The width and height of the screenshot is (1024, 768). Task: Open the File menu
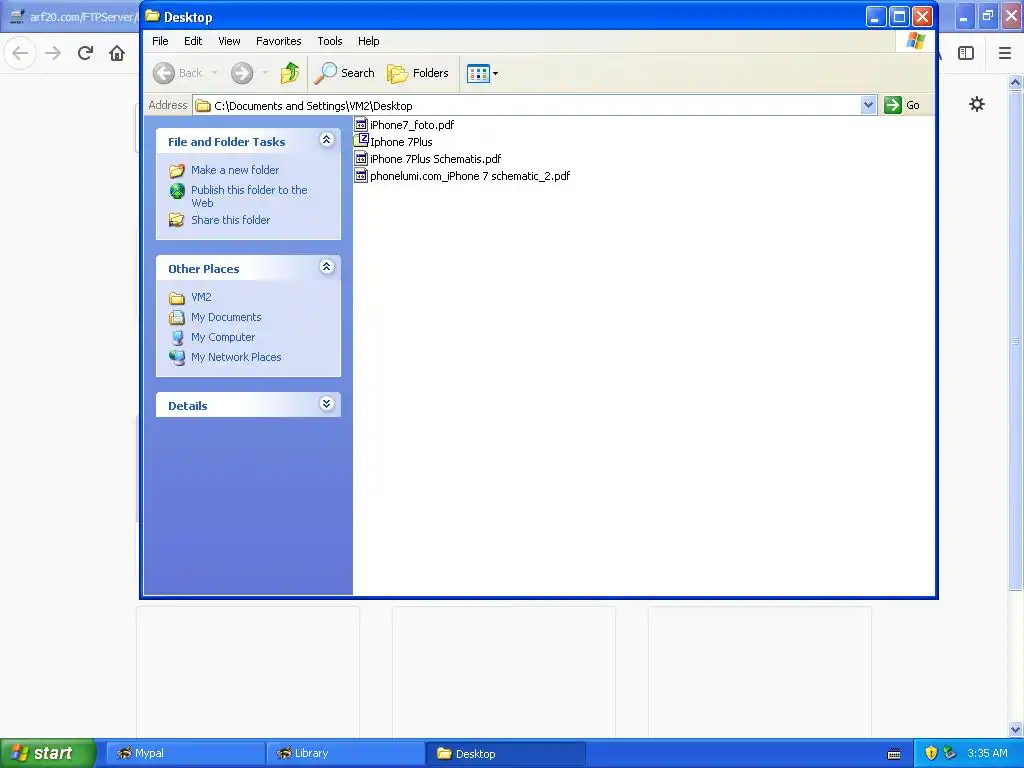(160, 41)
